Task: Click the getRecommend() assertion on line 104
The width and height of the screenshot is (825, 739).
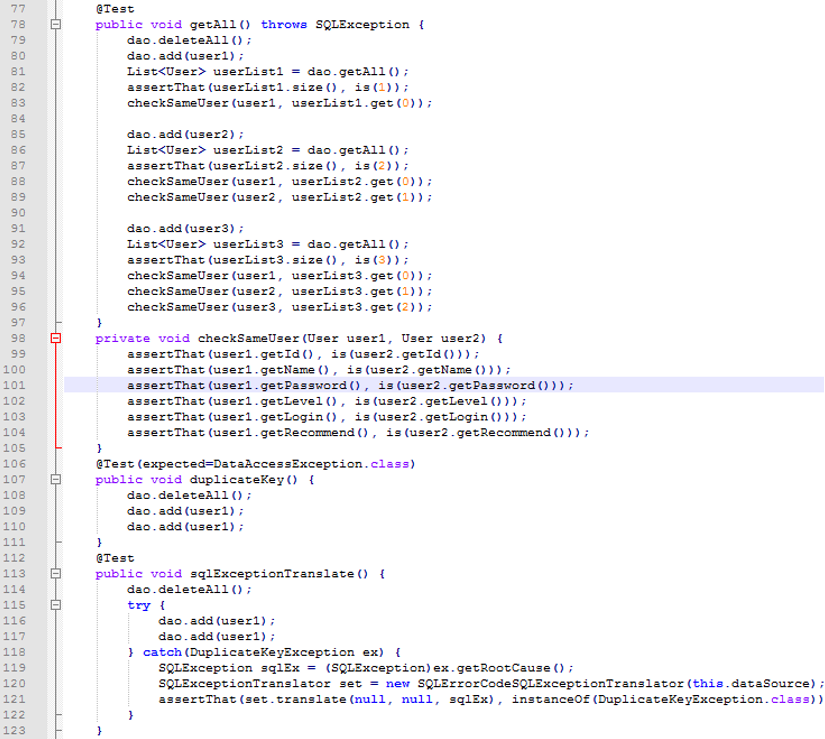Action: pyautogui.click(x=358, y=432)
